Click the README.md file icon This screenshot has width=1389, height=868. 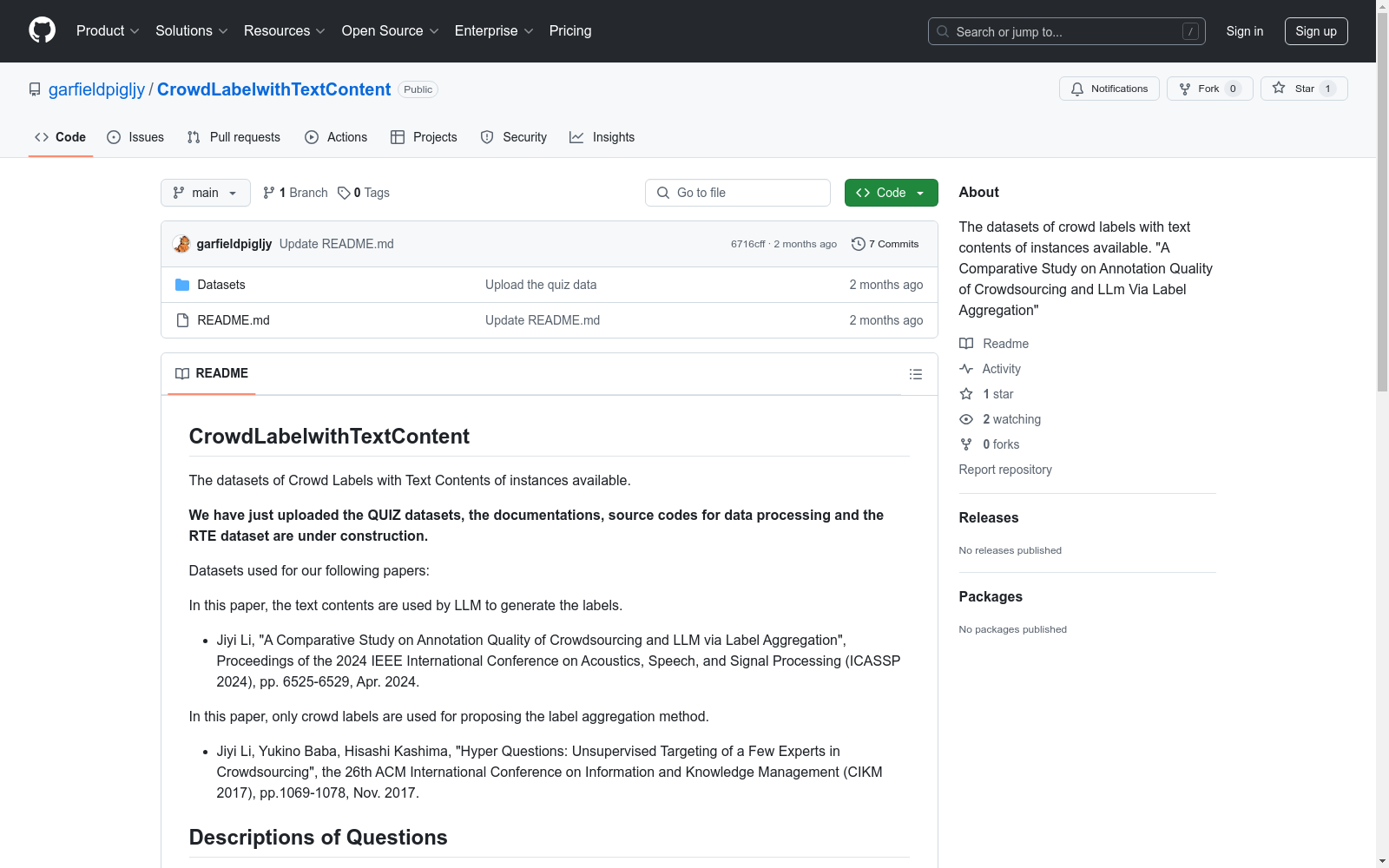182,320
